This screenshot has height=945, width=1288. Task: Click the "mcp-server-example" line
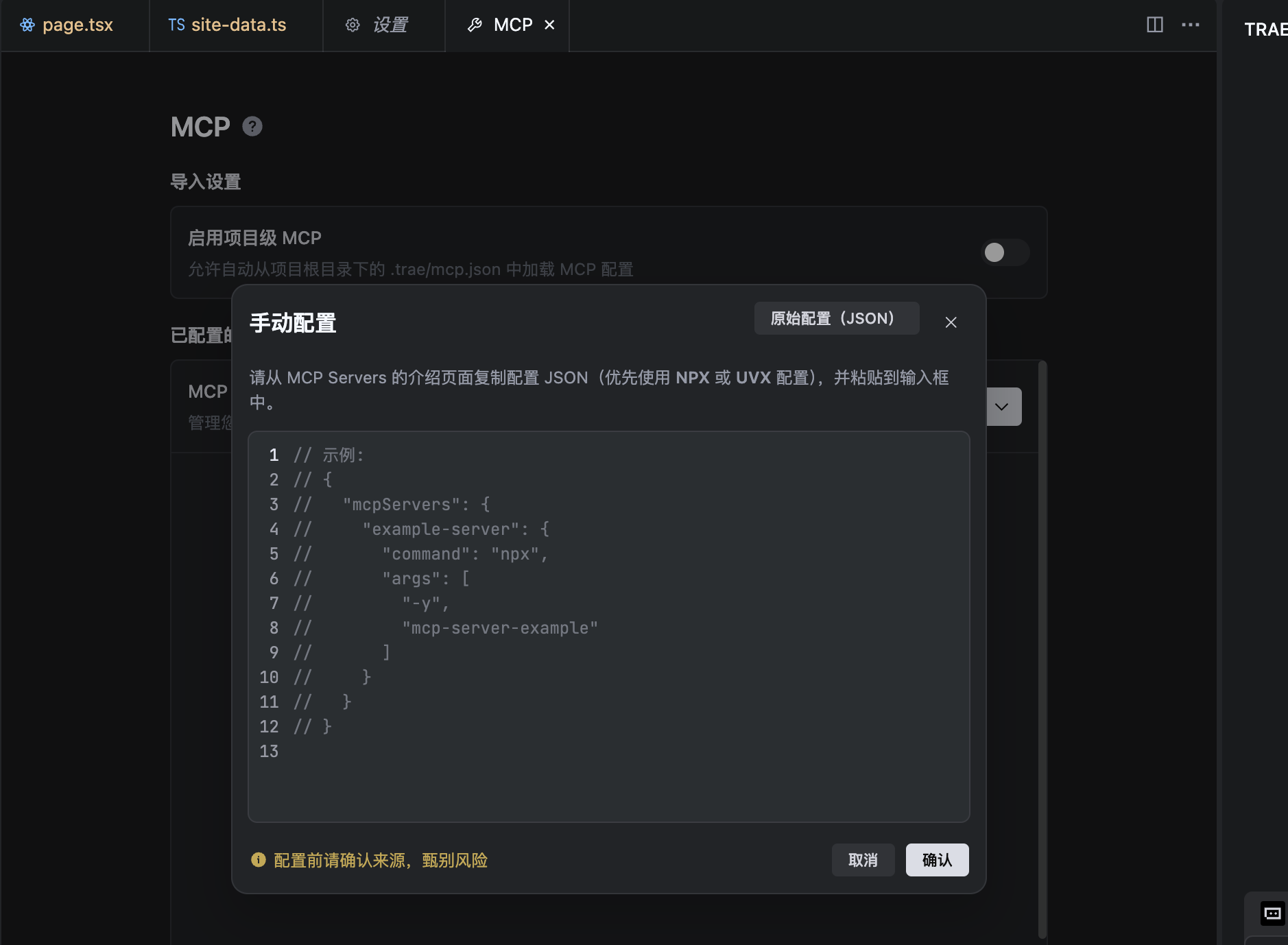point(446,628)
